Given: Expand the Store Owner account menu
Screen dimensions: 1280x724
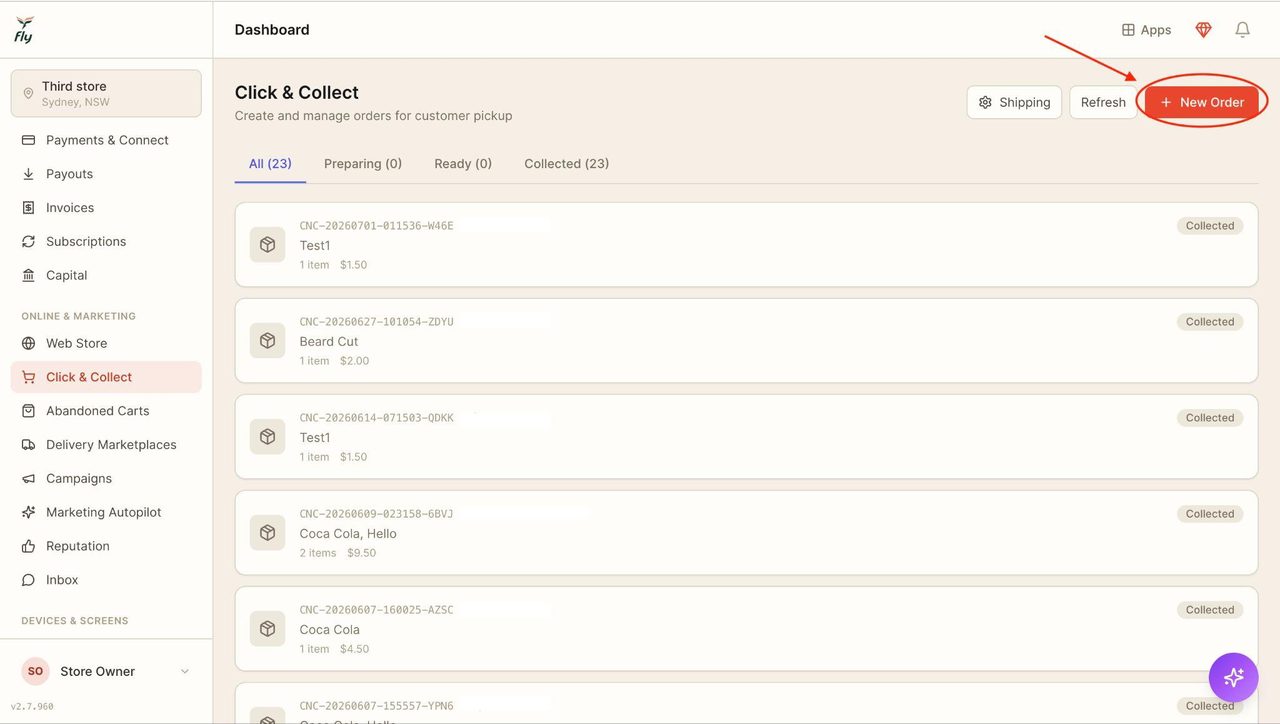Looking at the screenshot, I should 106,672.
